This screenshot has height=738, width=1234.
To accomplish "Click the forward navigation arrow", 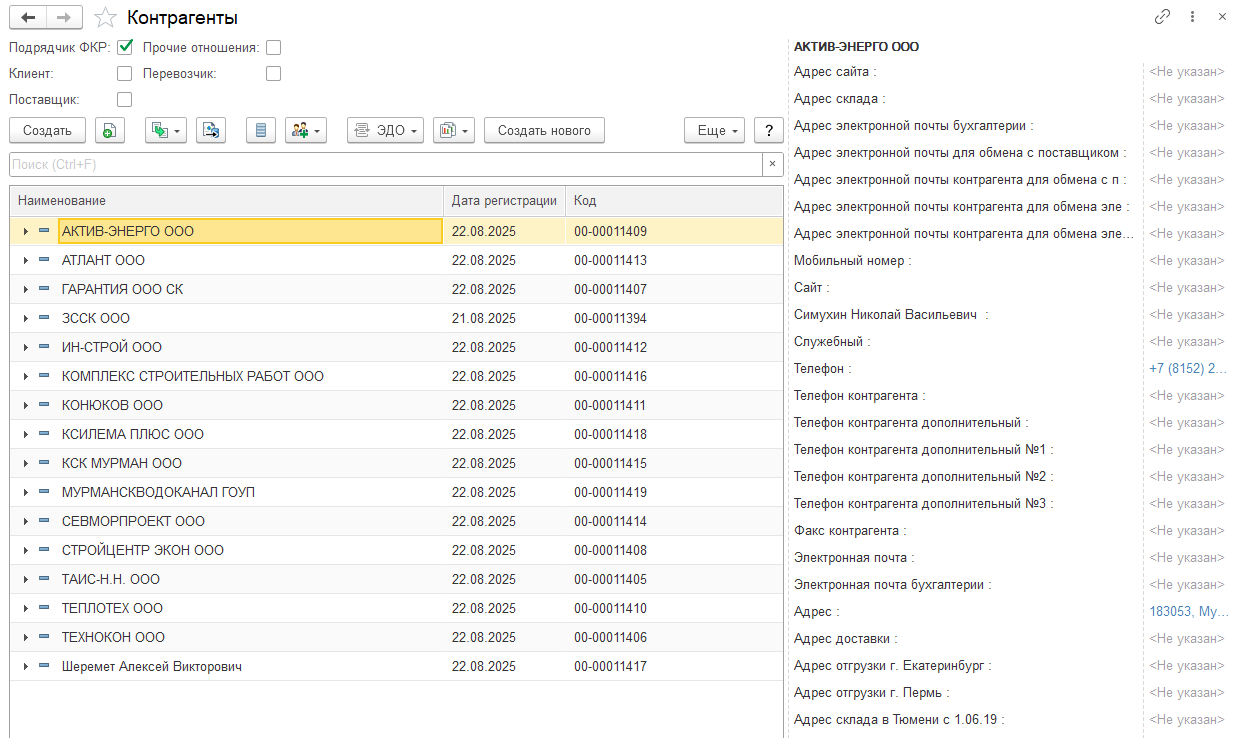I will click(64, 17).
